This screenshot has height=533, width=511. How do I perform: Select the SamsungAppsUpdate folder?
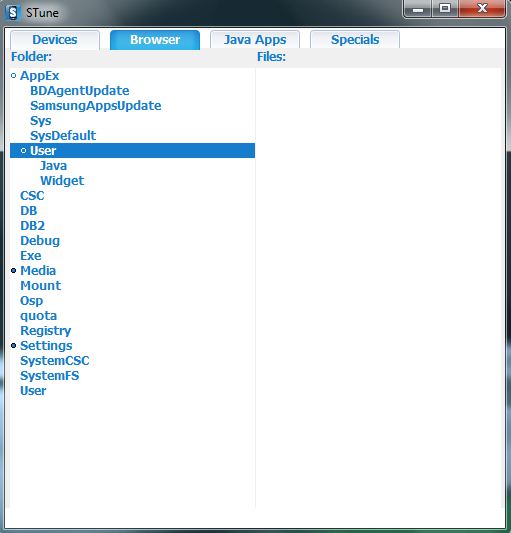[96, 105]
